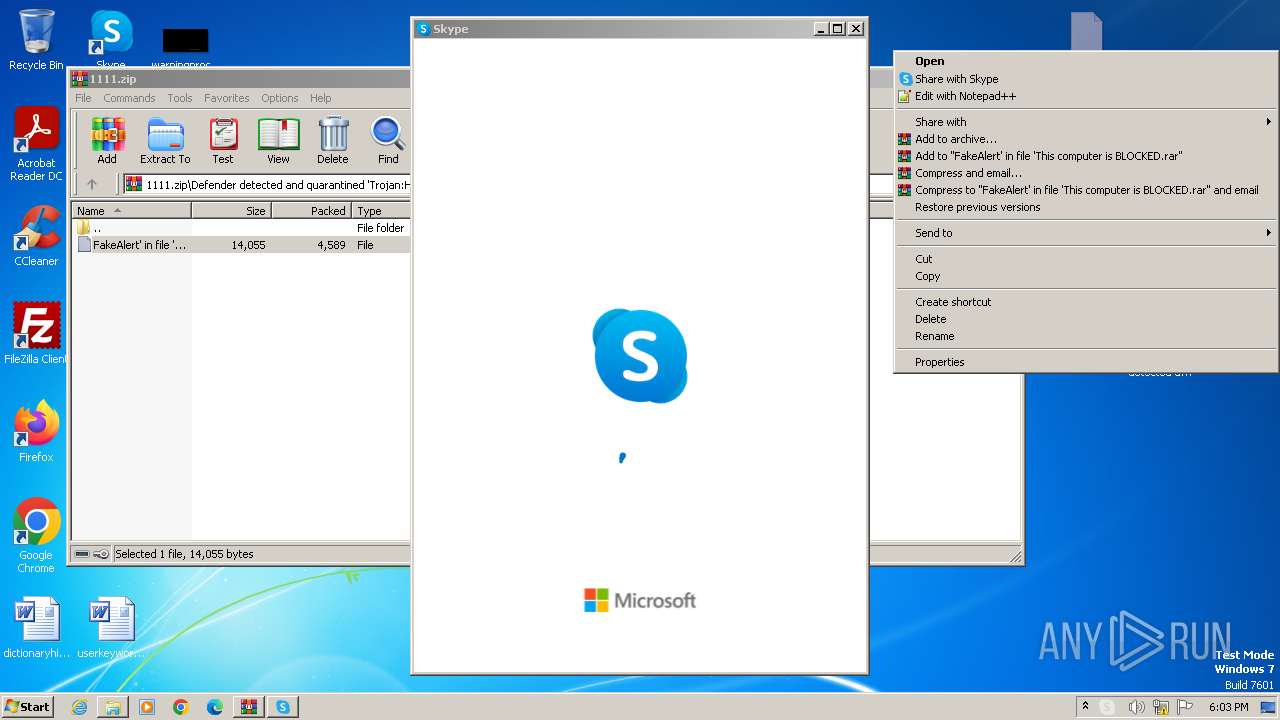This screenshot has height=720, width=1280.
Task: Click Internet Explorer in the taskbar
Action: click(79, 707)
